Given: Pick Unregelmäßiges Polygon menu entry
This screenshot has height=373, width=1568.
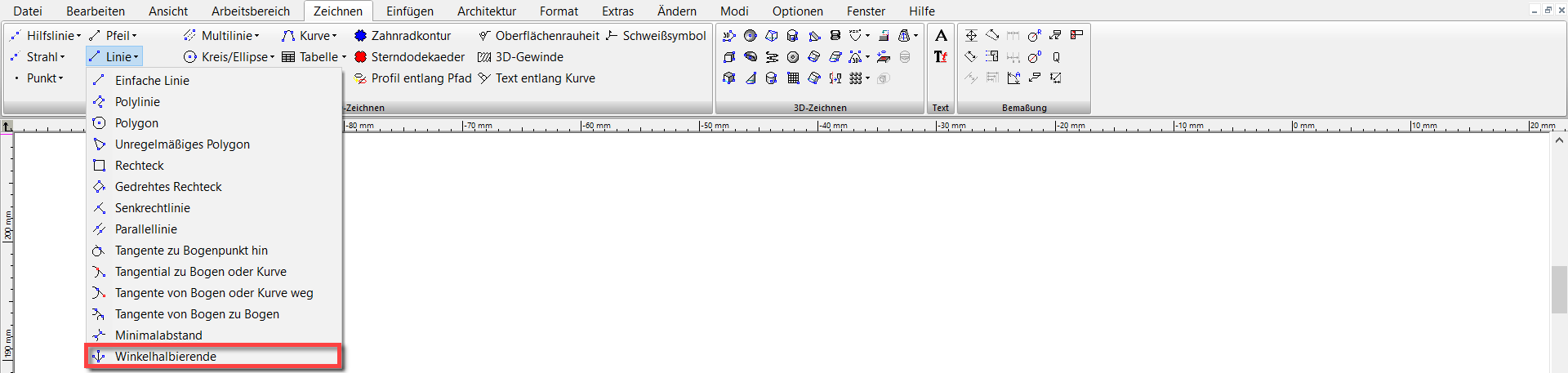Looking at the screenshot, I should tap(214, 144).
